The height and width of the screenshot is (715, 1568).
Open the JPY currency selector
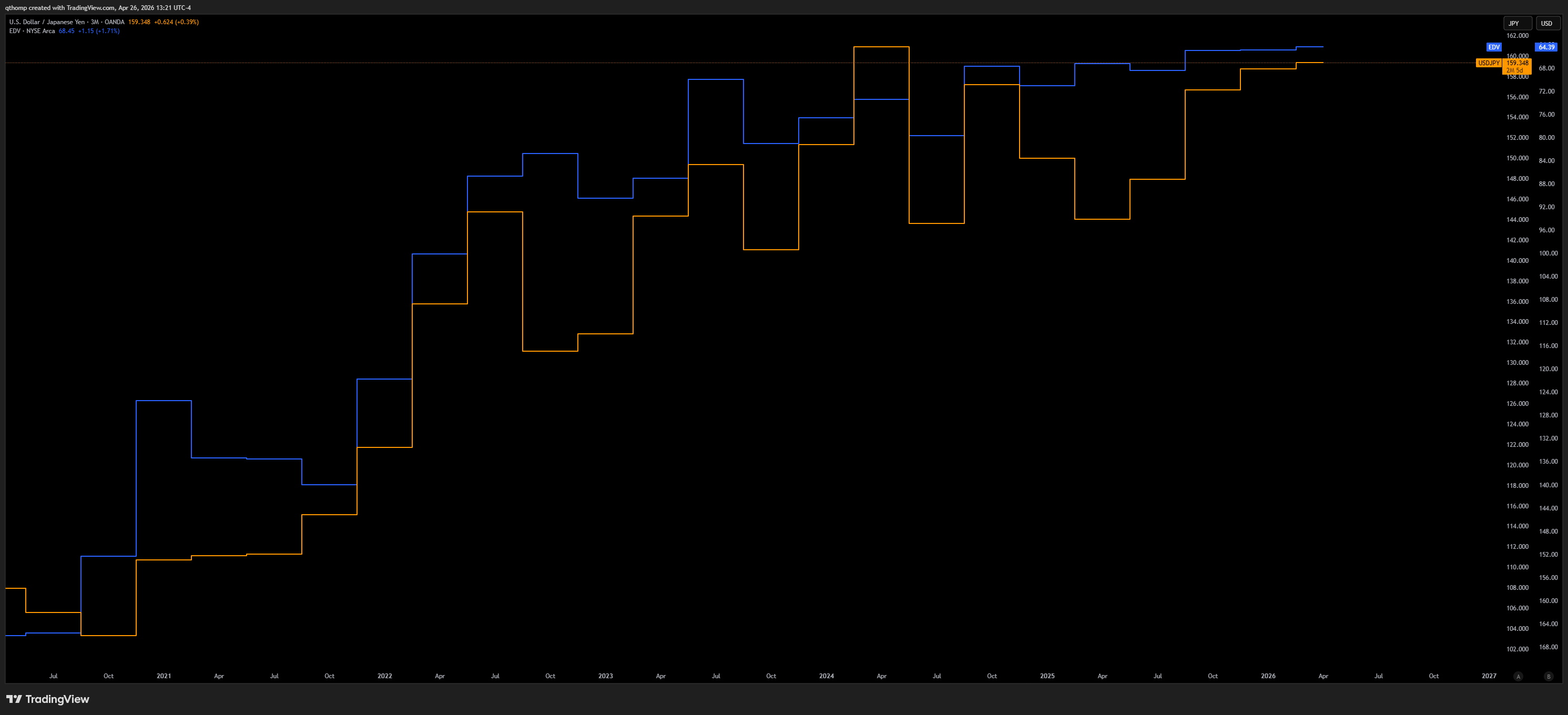(1517, 23)
